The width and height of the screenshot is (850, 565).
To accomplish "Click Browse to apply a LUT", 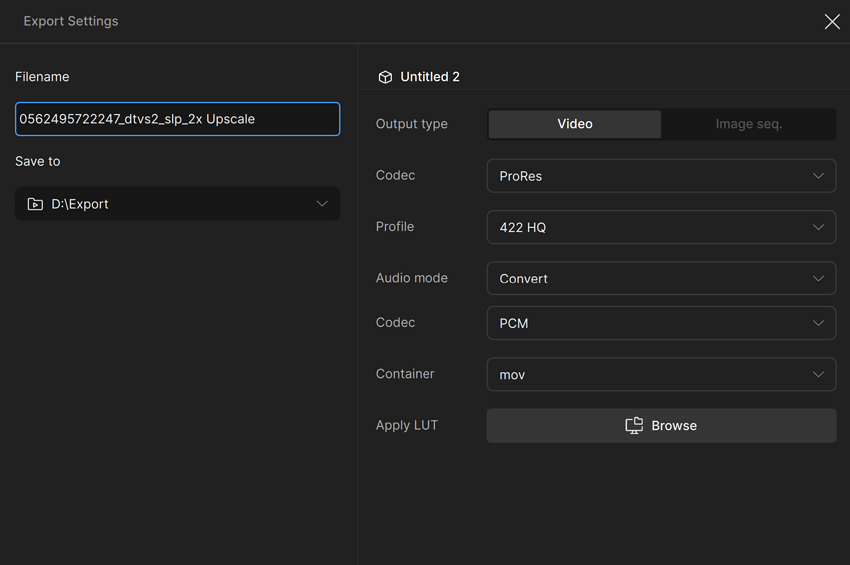I will 661,426.
